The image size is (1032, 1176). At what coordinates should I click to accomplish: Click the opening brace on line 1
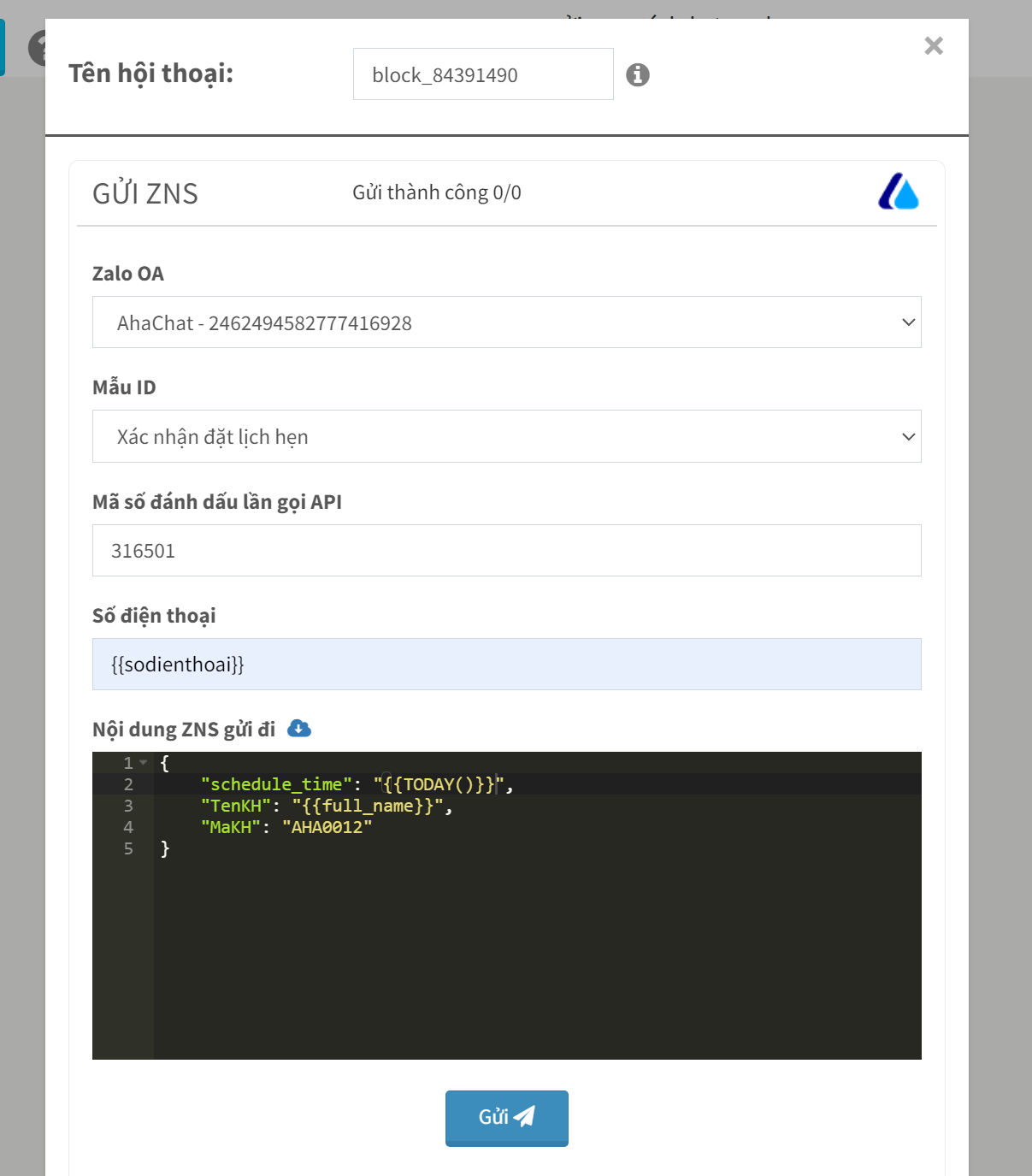(x=165, y=763)
